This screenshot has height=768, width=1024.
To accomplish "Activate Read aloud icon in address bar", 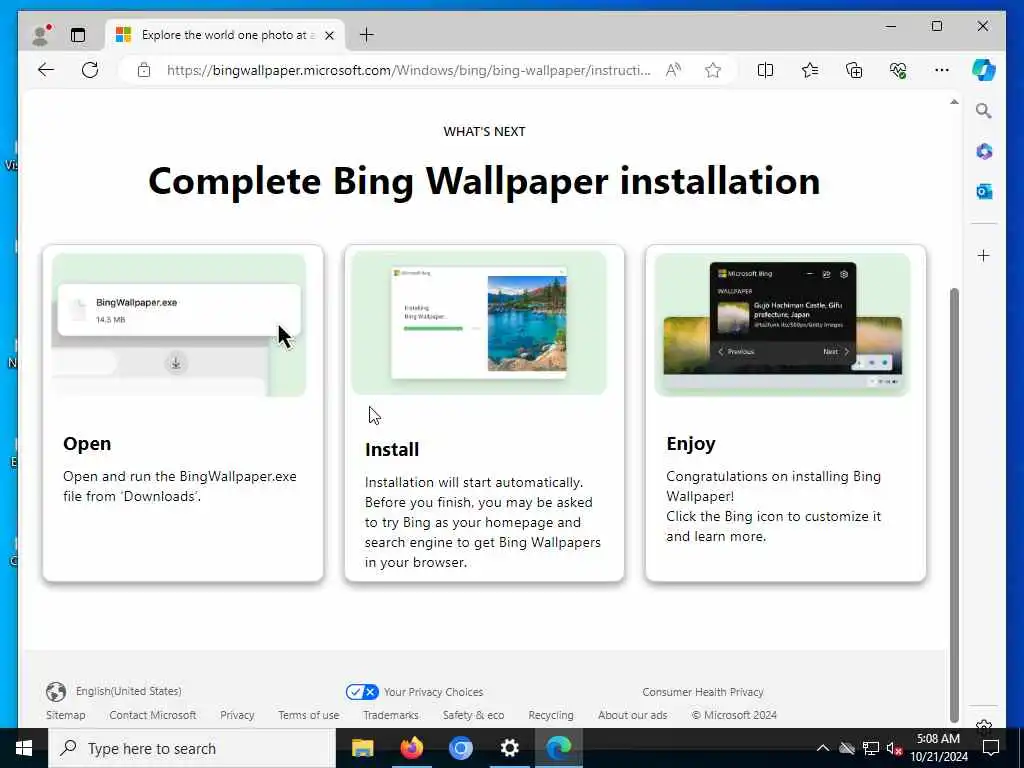I will point(673,70).
